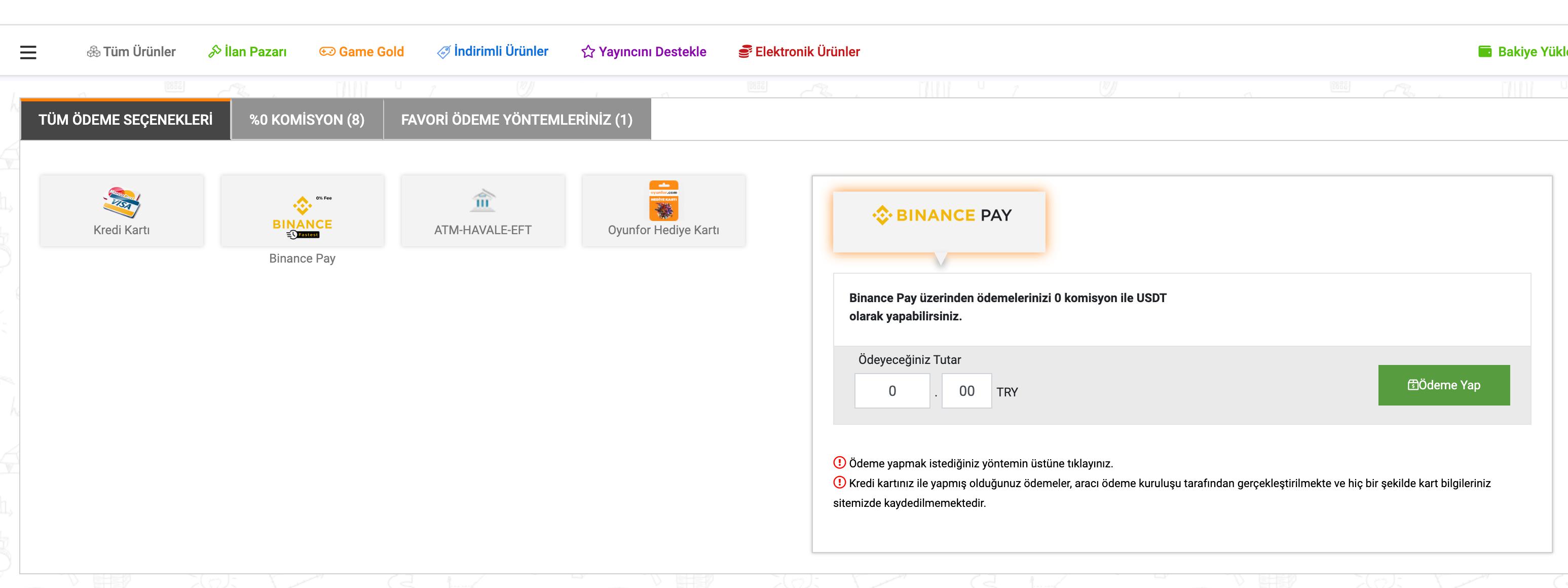Switch to Tüm Ödeme Seçenekleri tab
Screen dimensions: 1568x588
125,119
